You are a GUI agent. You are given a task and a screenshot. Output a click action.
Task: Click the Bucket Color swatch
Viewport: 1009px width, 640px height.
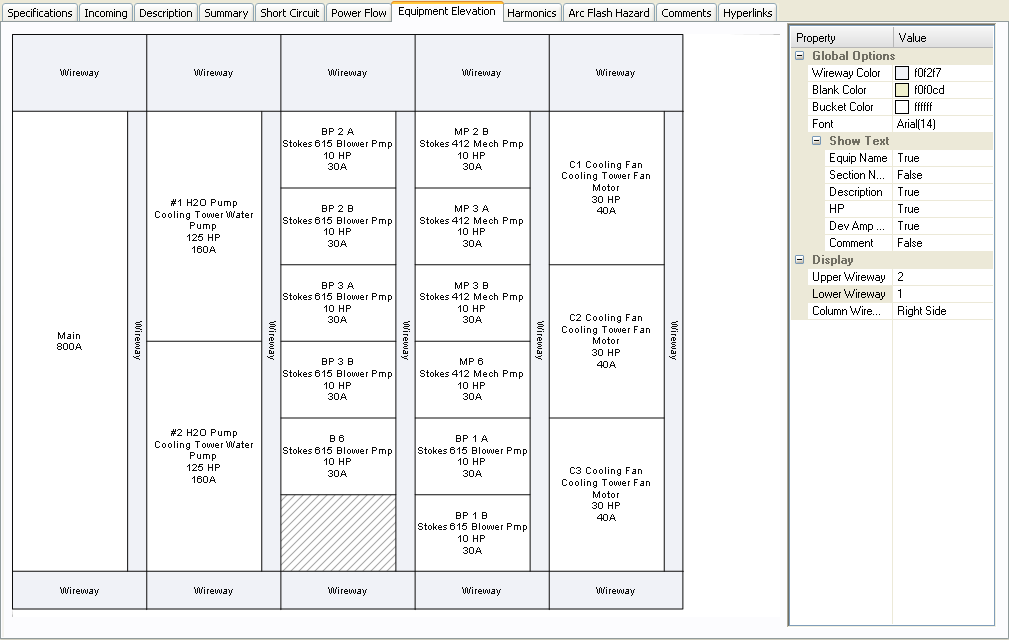(902, 107)
